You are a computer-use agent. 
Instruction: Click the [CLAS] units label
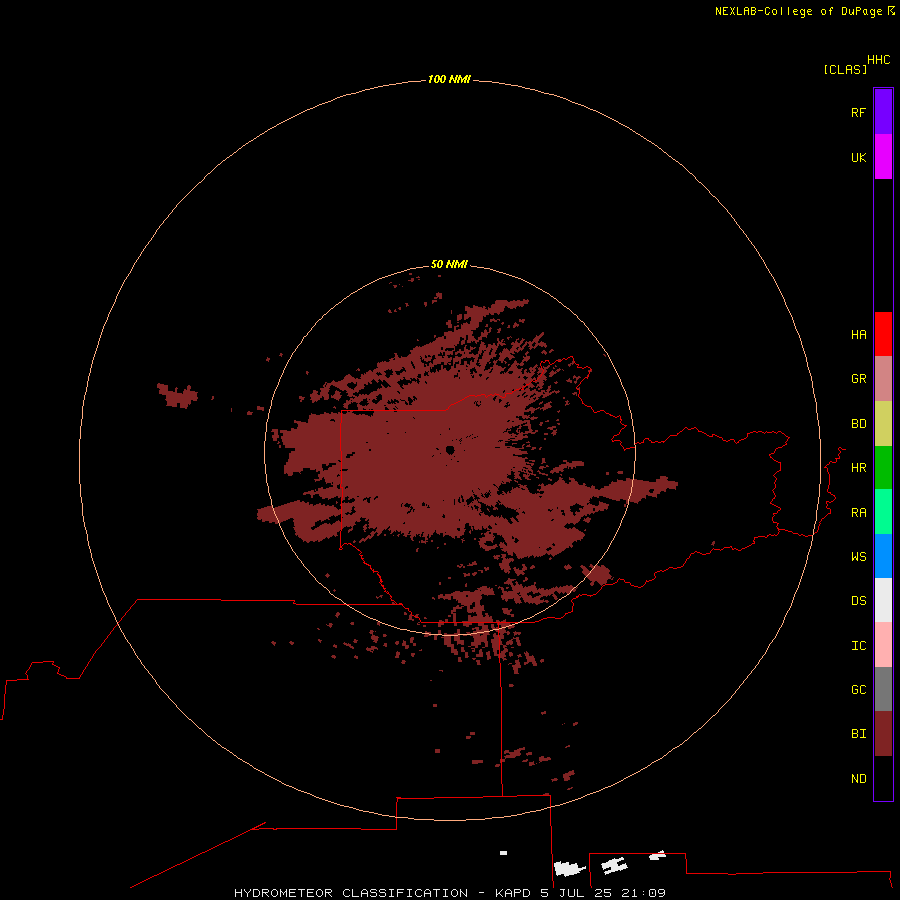[845, 70]
